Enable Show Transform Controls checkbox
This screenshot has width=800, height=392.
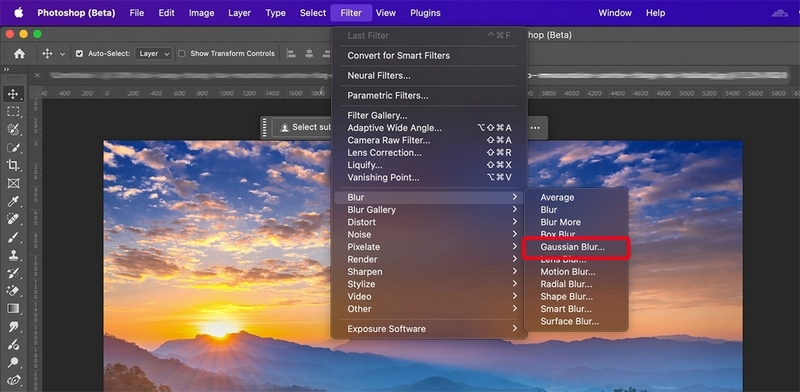[182, 54]
